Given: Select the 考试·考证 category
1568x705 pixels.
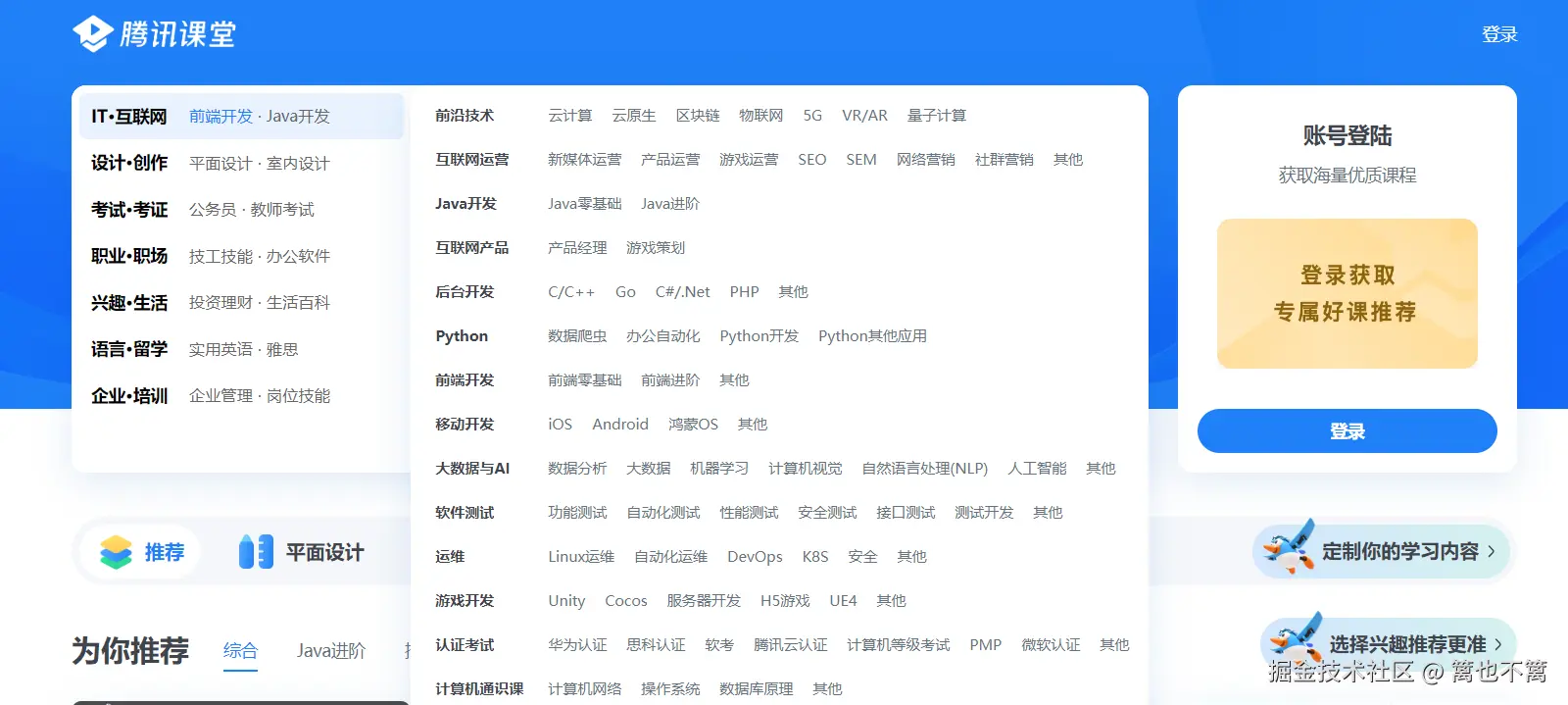Looking at the screenshot, I should click(129, 210).
